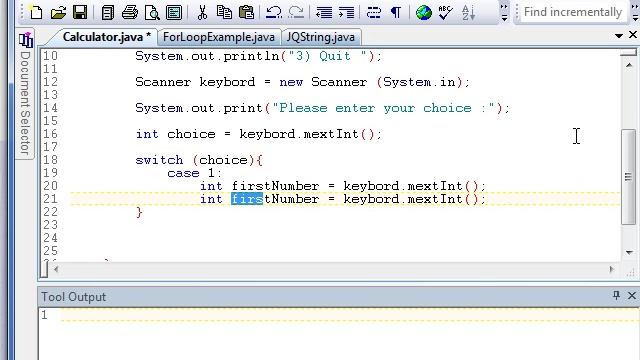
Task: Click 'case 1:' on line 19
Action: point(195,173)
